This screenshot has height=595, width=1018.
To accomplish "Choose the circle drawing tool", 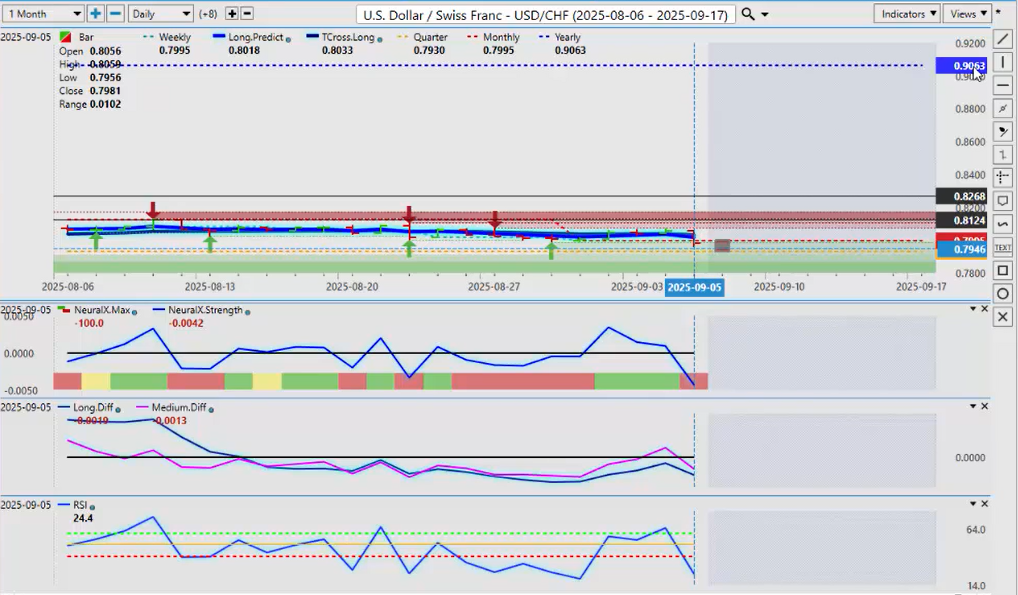I will point(1004,293).
